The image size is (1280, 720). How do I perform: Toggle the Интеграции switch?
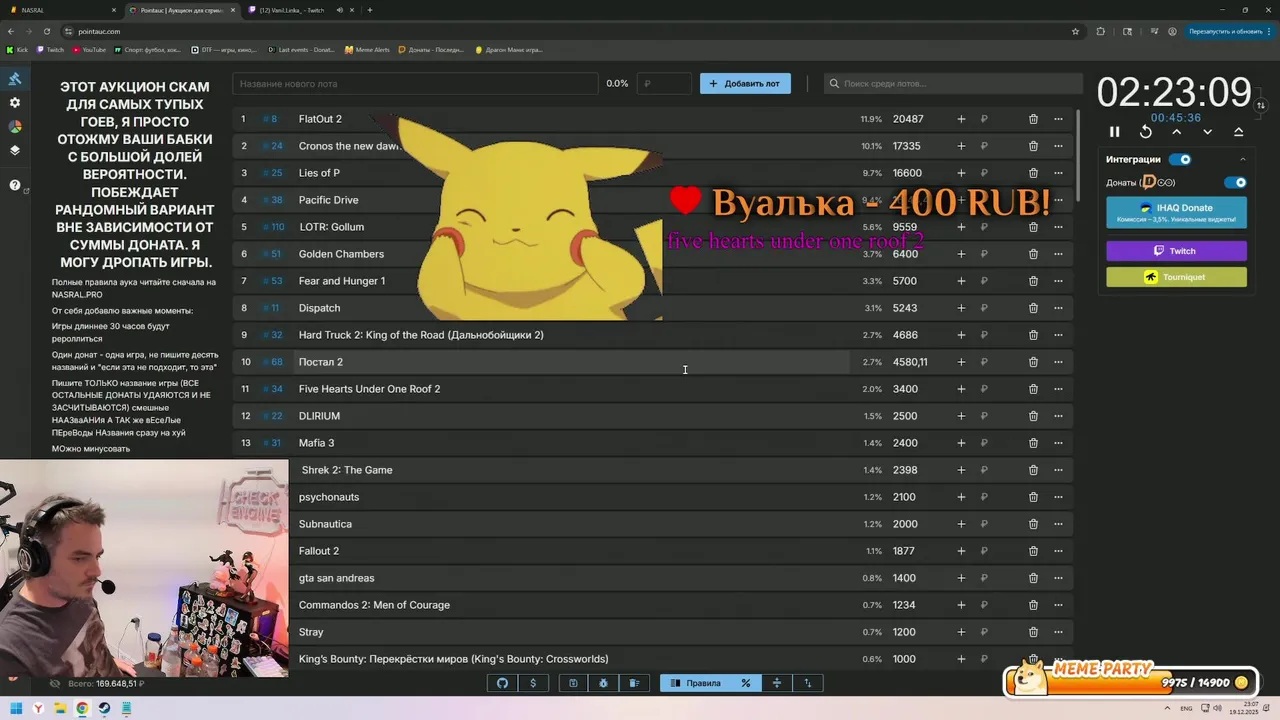point(1180,159)
